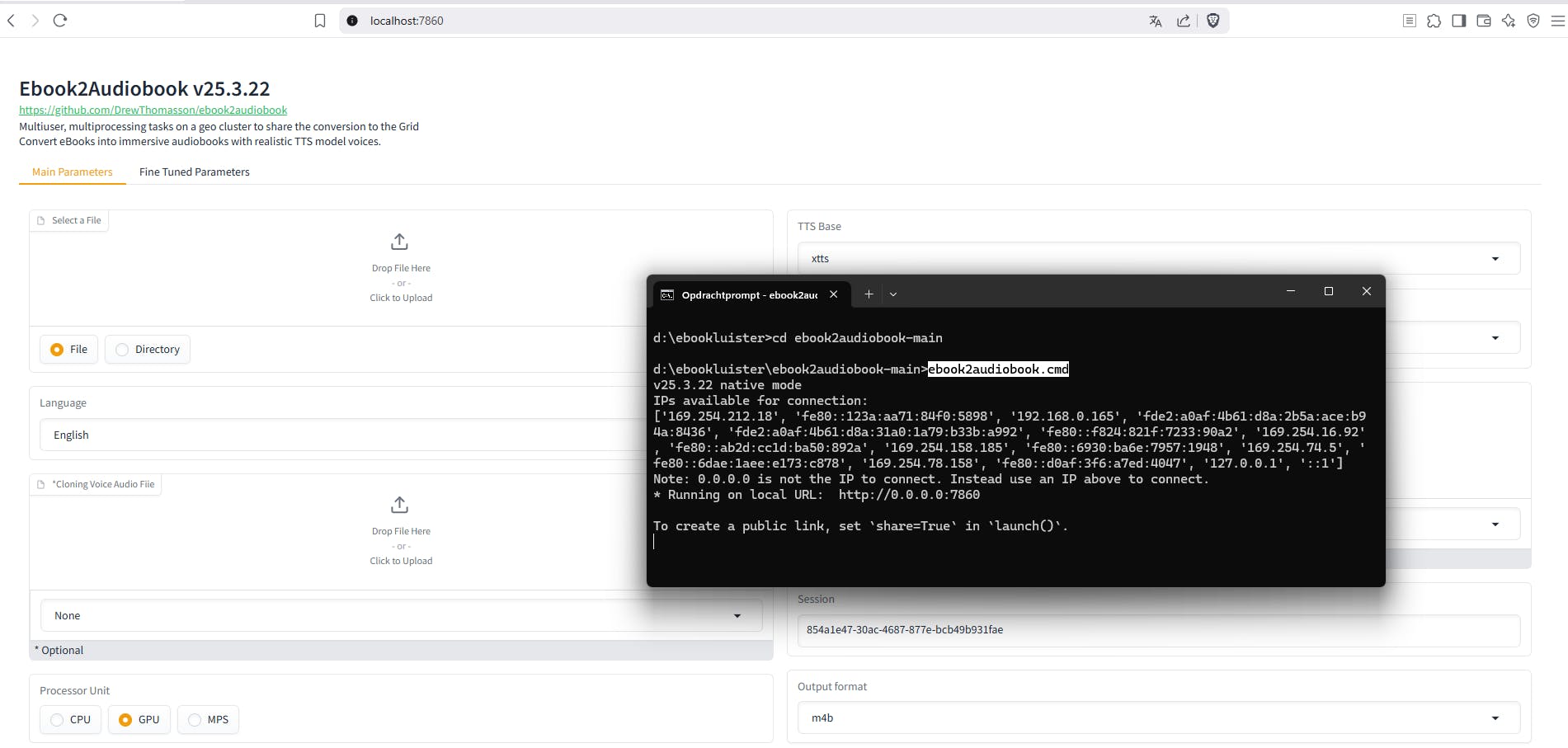Expand the TTS Base xtts dropdown

coord(1159,259)
